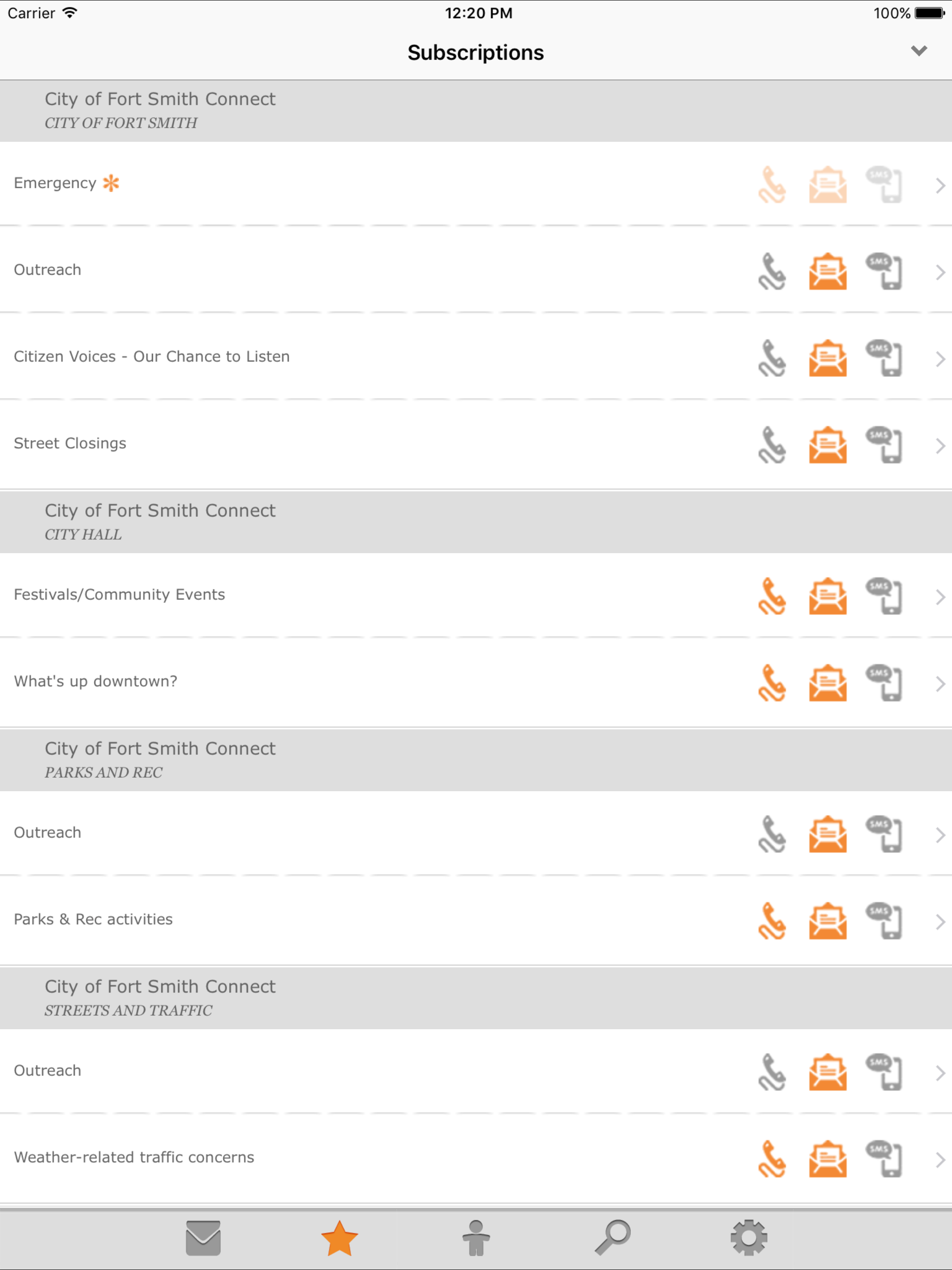Tap the SMS icon for Emergency
The width and height of the screenshot is (952, 1270).
click(884, 185)
